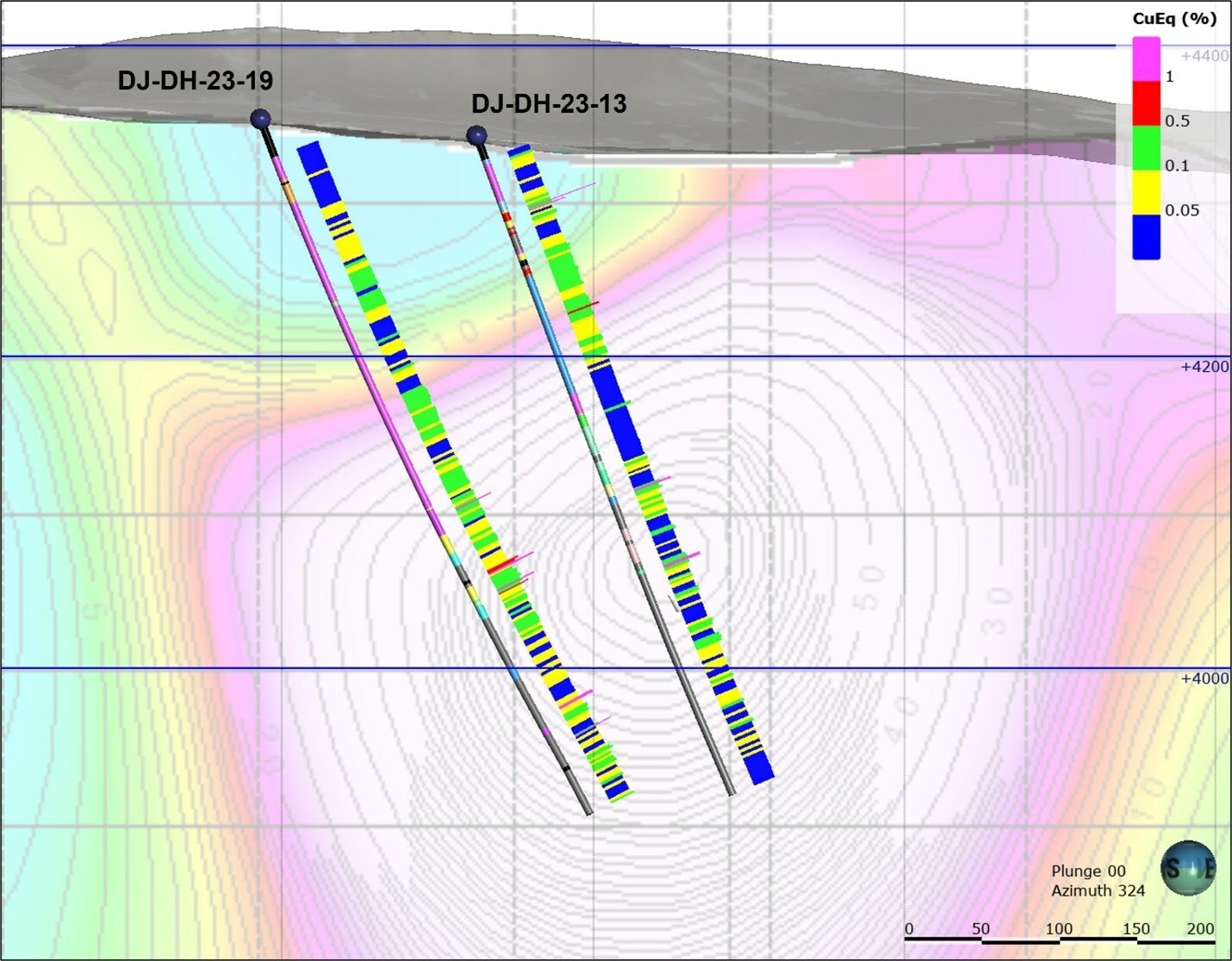1232x961 pixels.
Task: Click the Plunge 00 text
Action: pyautogui.click(x=1088, y=871)
